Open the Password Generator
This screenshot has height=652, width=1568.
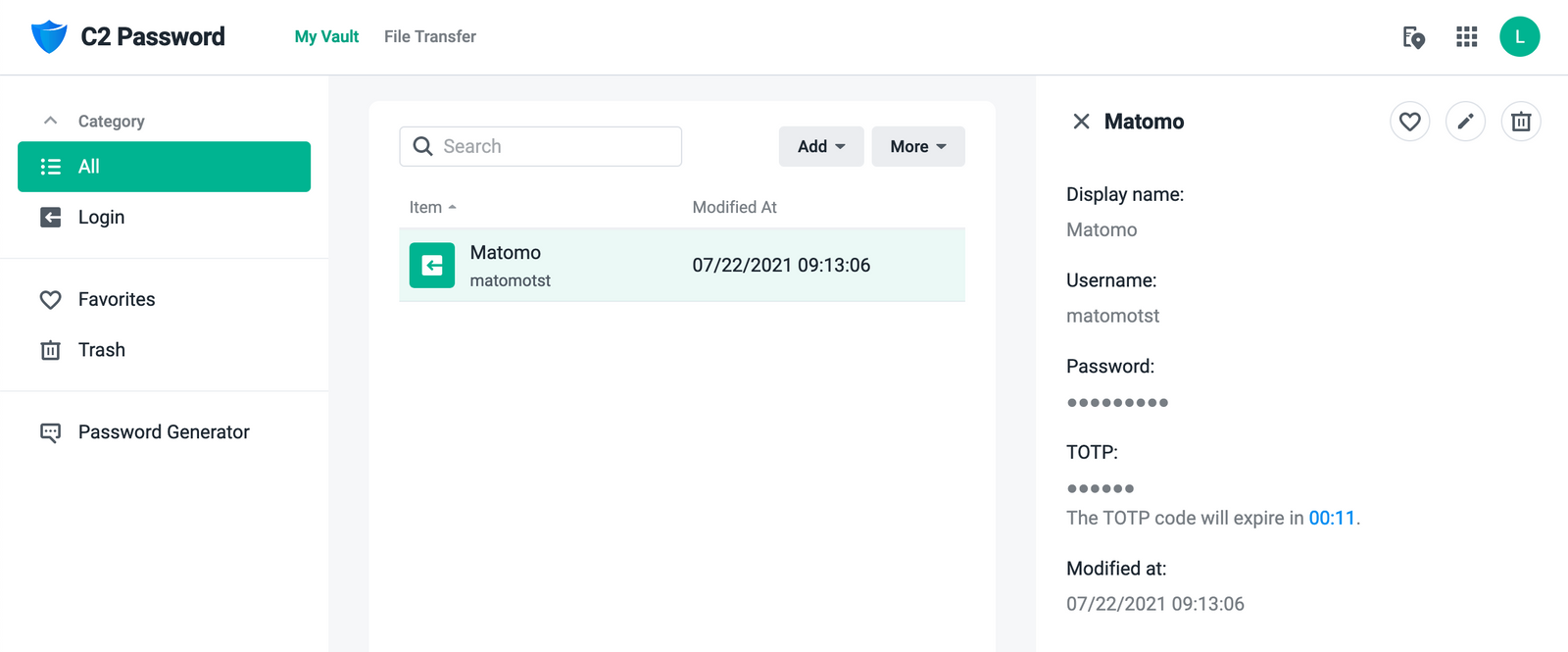164,432
